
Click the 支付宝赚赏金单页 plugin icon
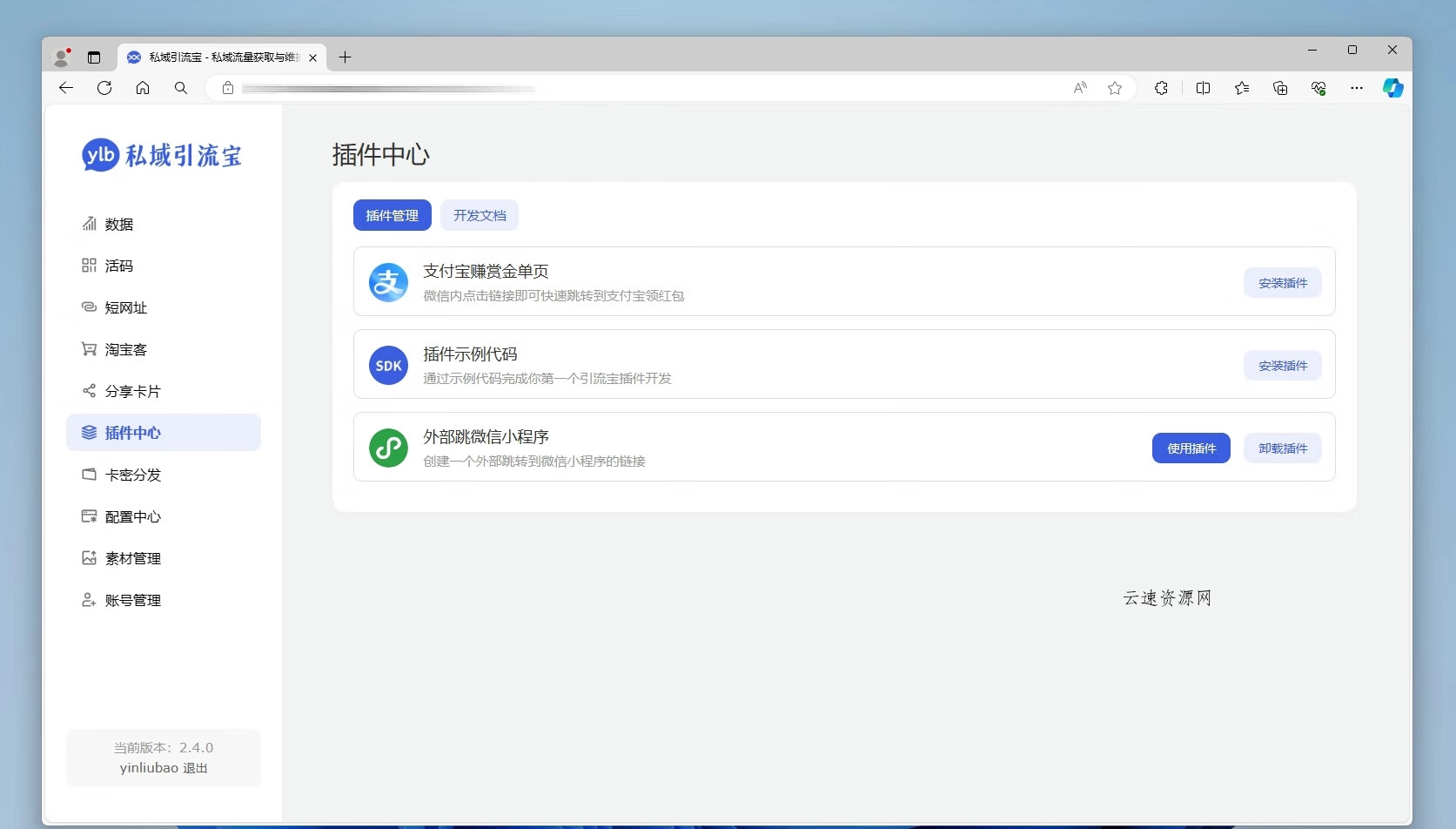point(388,282)
